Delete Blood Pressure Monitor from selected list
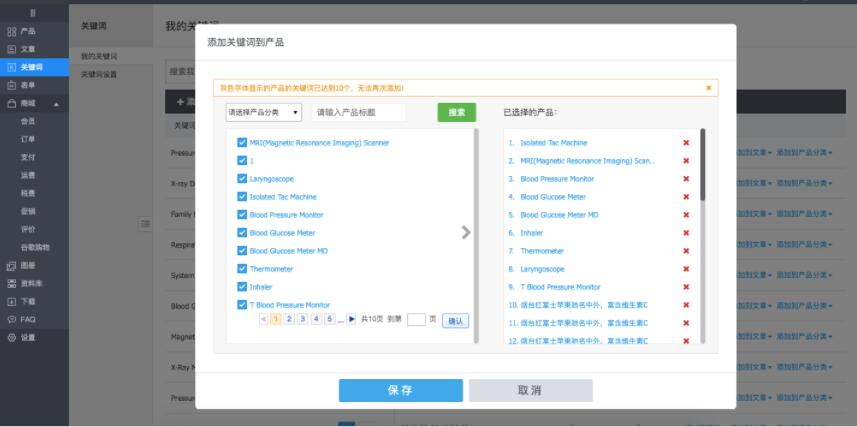Viewport: 857px width, 427px height. click(686, 179)
